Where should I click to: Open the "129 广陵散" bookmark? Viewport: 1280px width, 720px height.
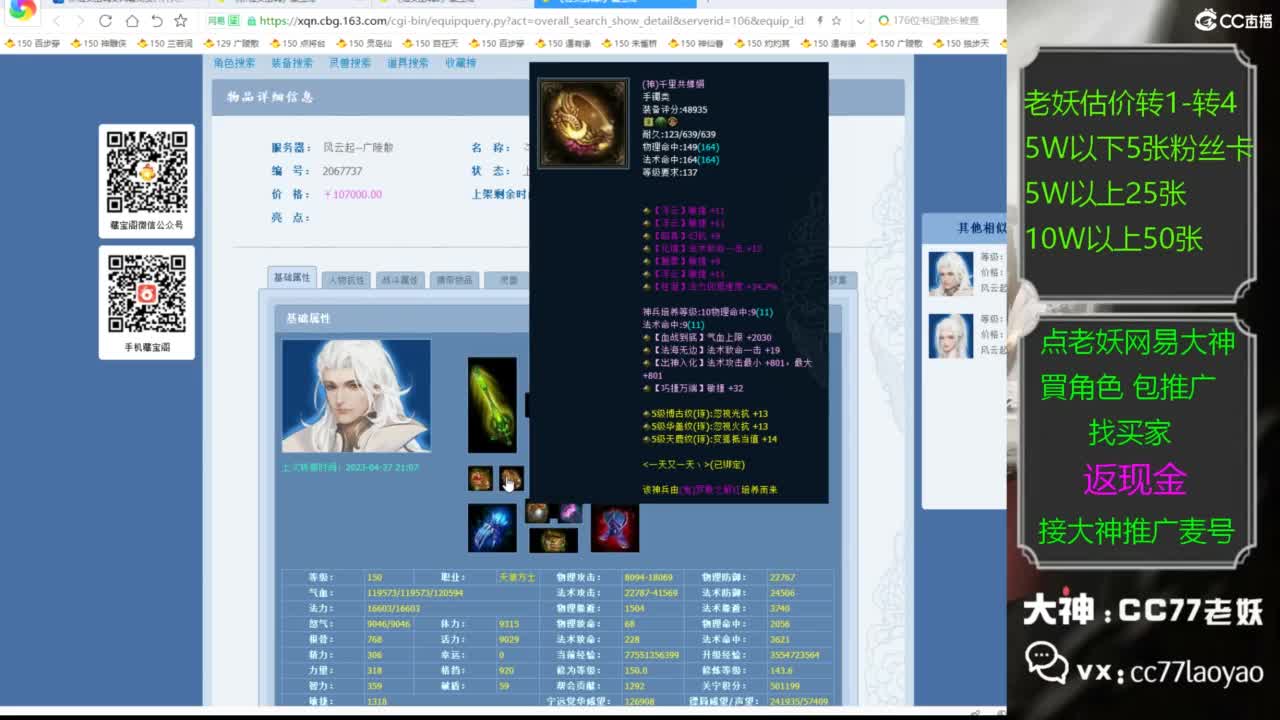coord(231,43)
